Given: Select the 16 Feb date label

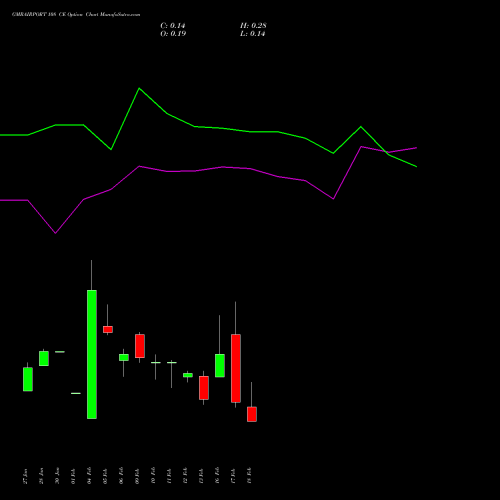Looking at the screenshot, I should (218, 476).
